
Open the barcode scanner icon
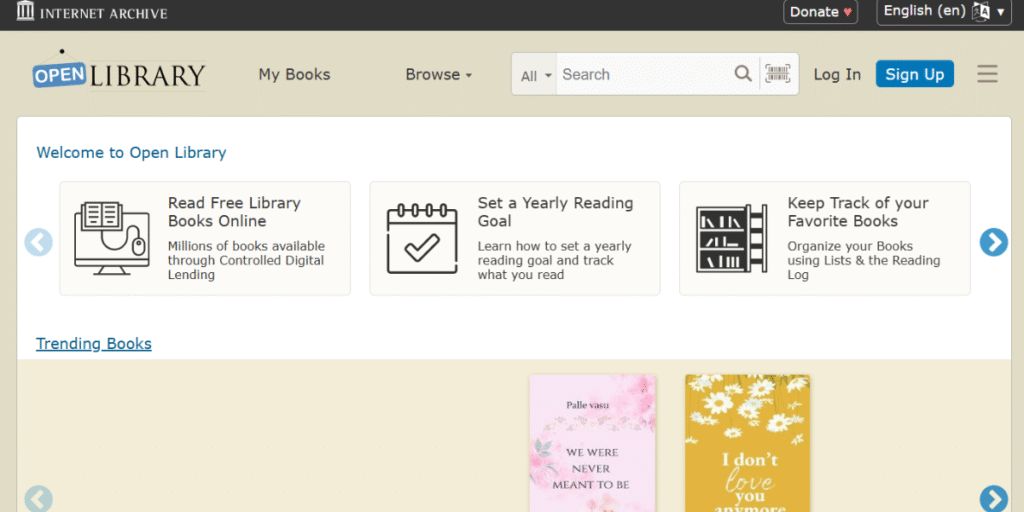click(x=777, y=74)
